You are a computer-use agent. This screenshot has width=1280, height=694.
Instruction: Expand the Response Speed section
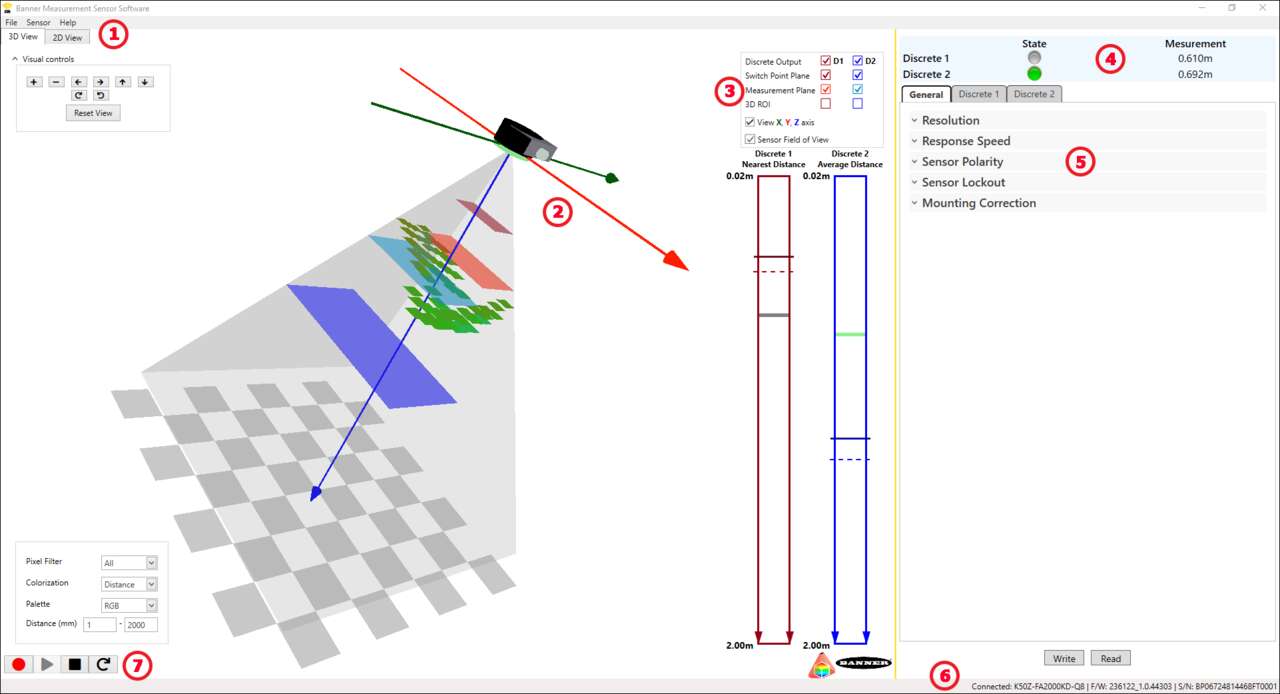(x=1086, y=141)
